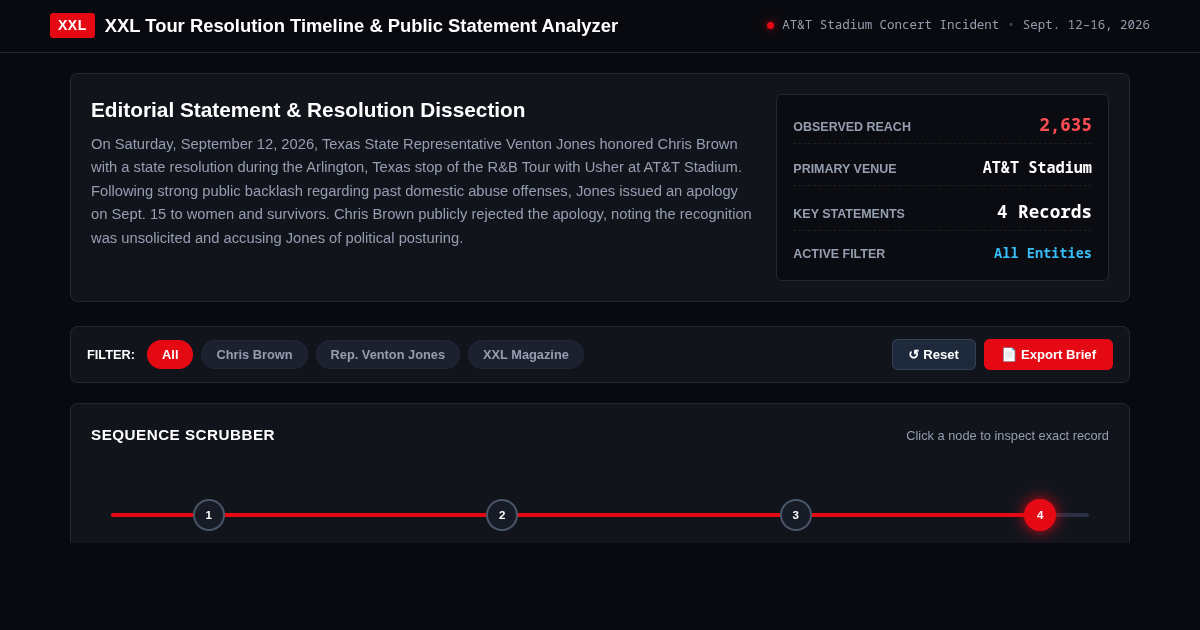Click the XXL logo badge
Image resolution: width=1200 pixels, height=630 pixels.
coord(72,25)
